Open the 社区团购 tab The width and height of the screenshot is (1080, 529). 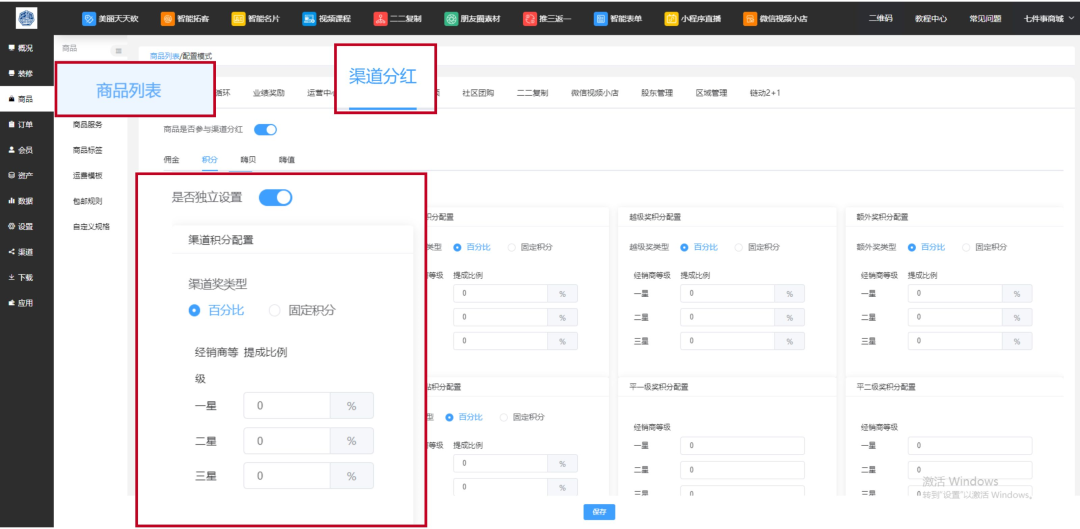coord(478,94)
